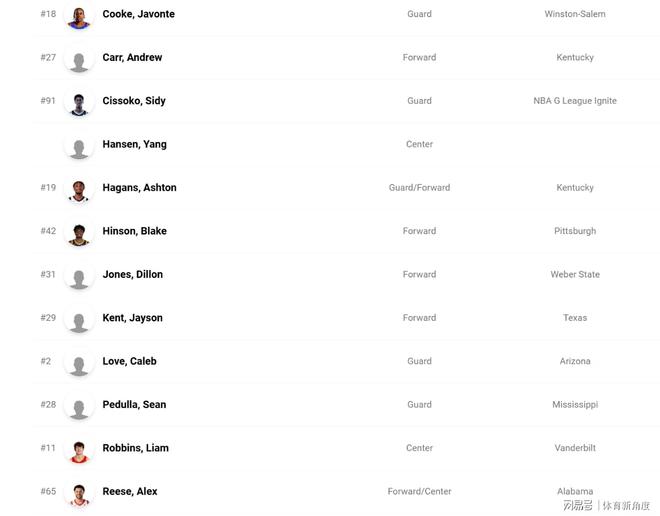Image resolution: width=660 pixels, height=516 pixels.
Task: Open the Hagans, Ashton profile link
Action: [139, 187]
